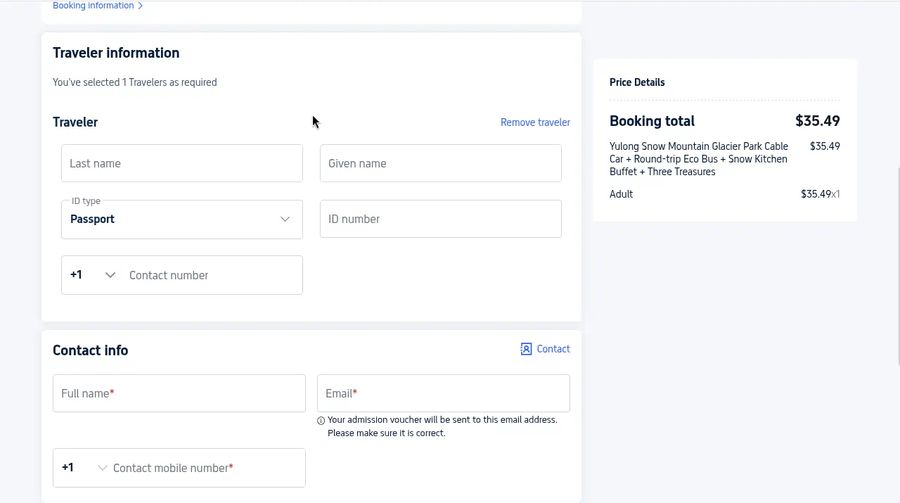Image resolution: width=900 pixels, height=503 pixels.
Task: Open the Booking information link
Action: click(97, 6)
